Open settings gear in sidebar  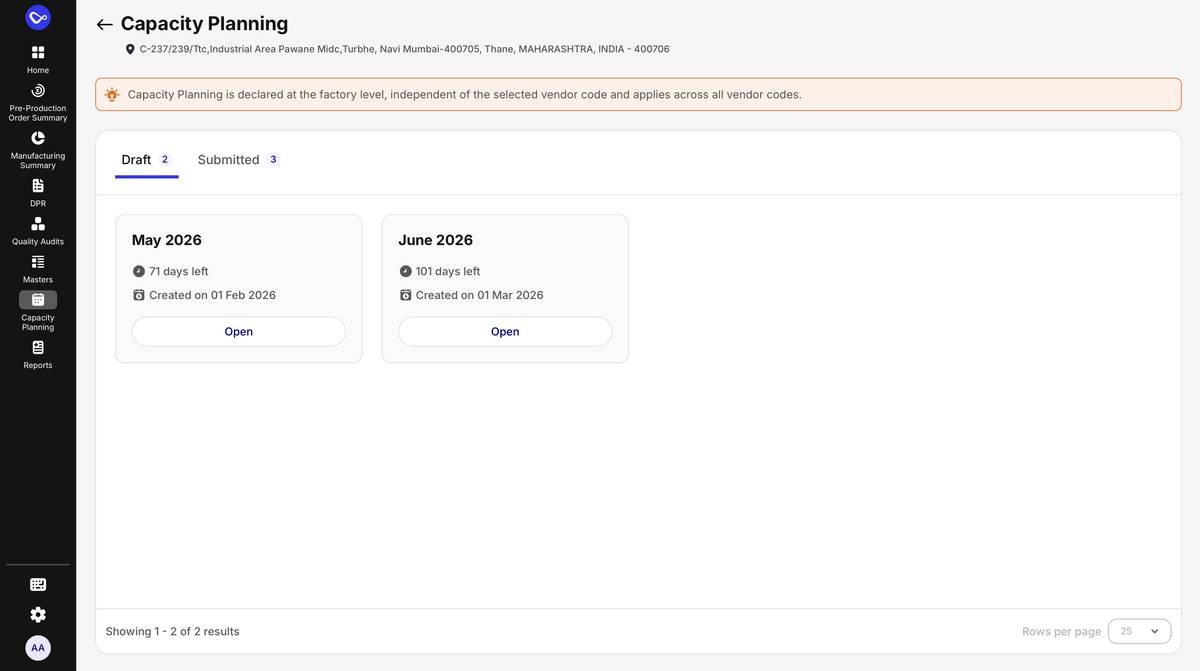[38, 615]
